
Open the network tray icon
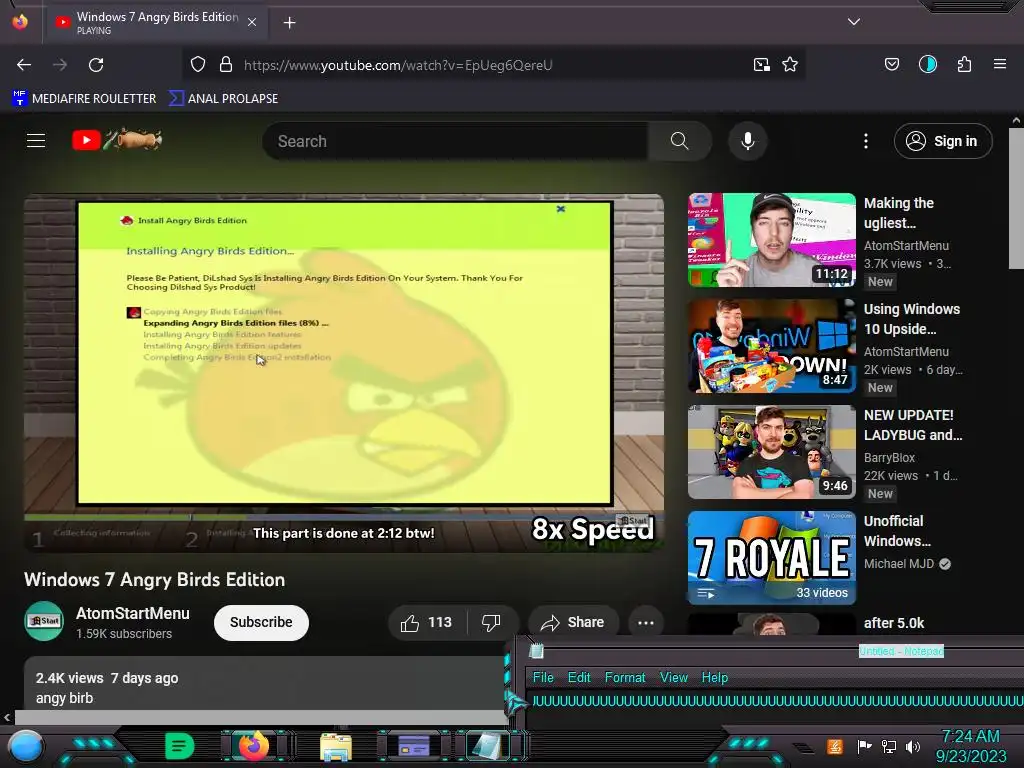pyautogui.click(x=889, y=746)
